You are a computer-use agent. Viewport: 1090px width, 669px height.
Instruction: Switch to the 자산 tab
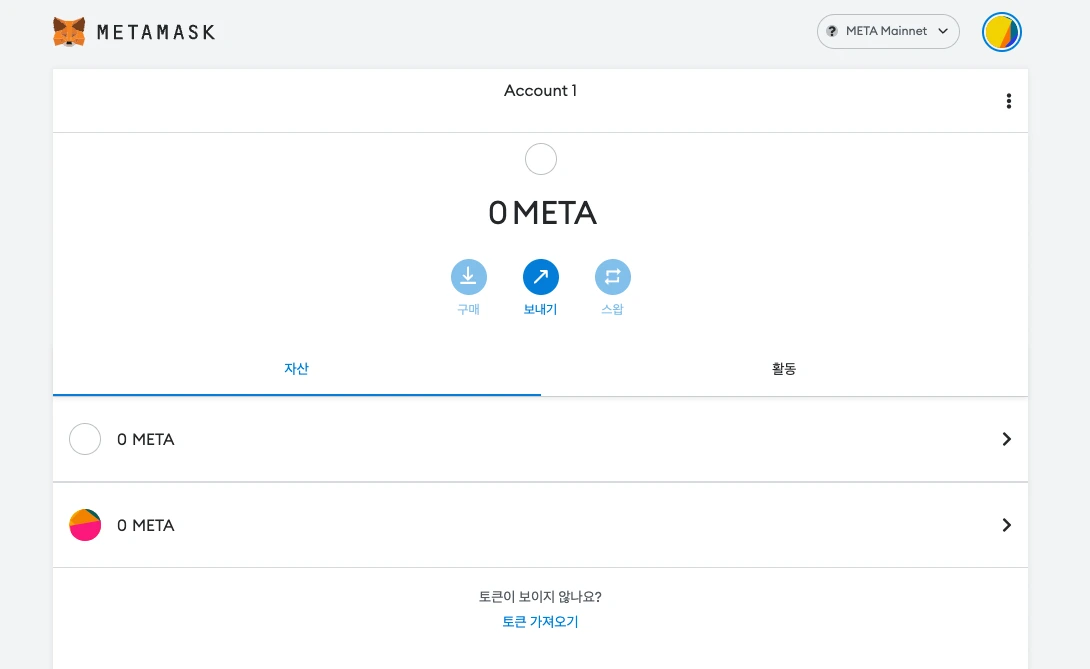click(296, 369)
